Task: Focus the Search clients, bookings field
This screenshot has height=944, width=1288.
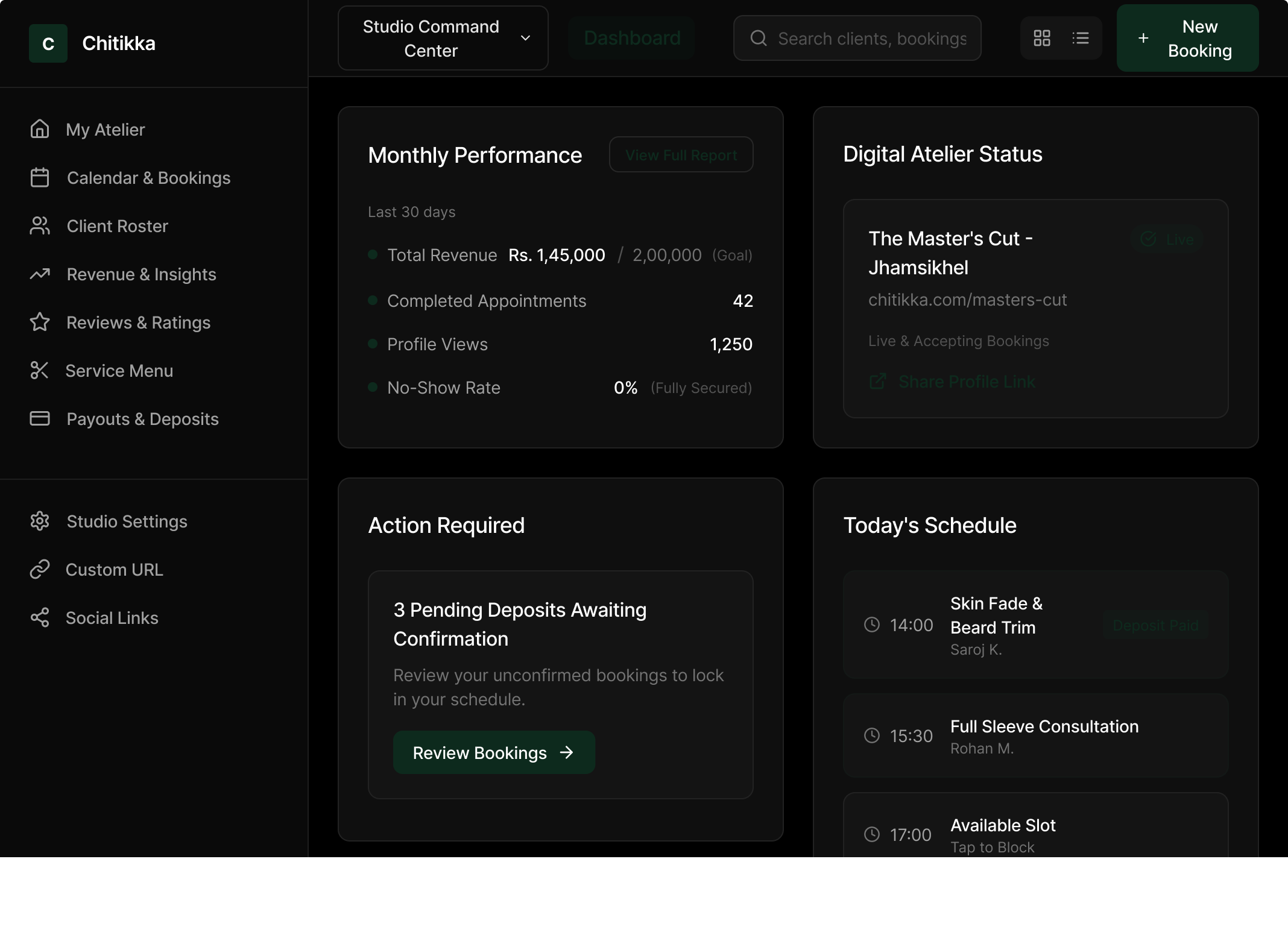Action: (857, 38)
